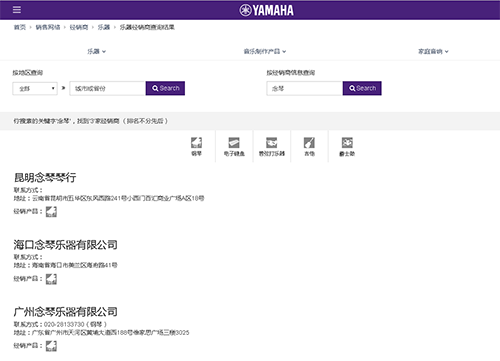Filter by the wind and percussion icon
500x361 pixels.
point(272,146)
